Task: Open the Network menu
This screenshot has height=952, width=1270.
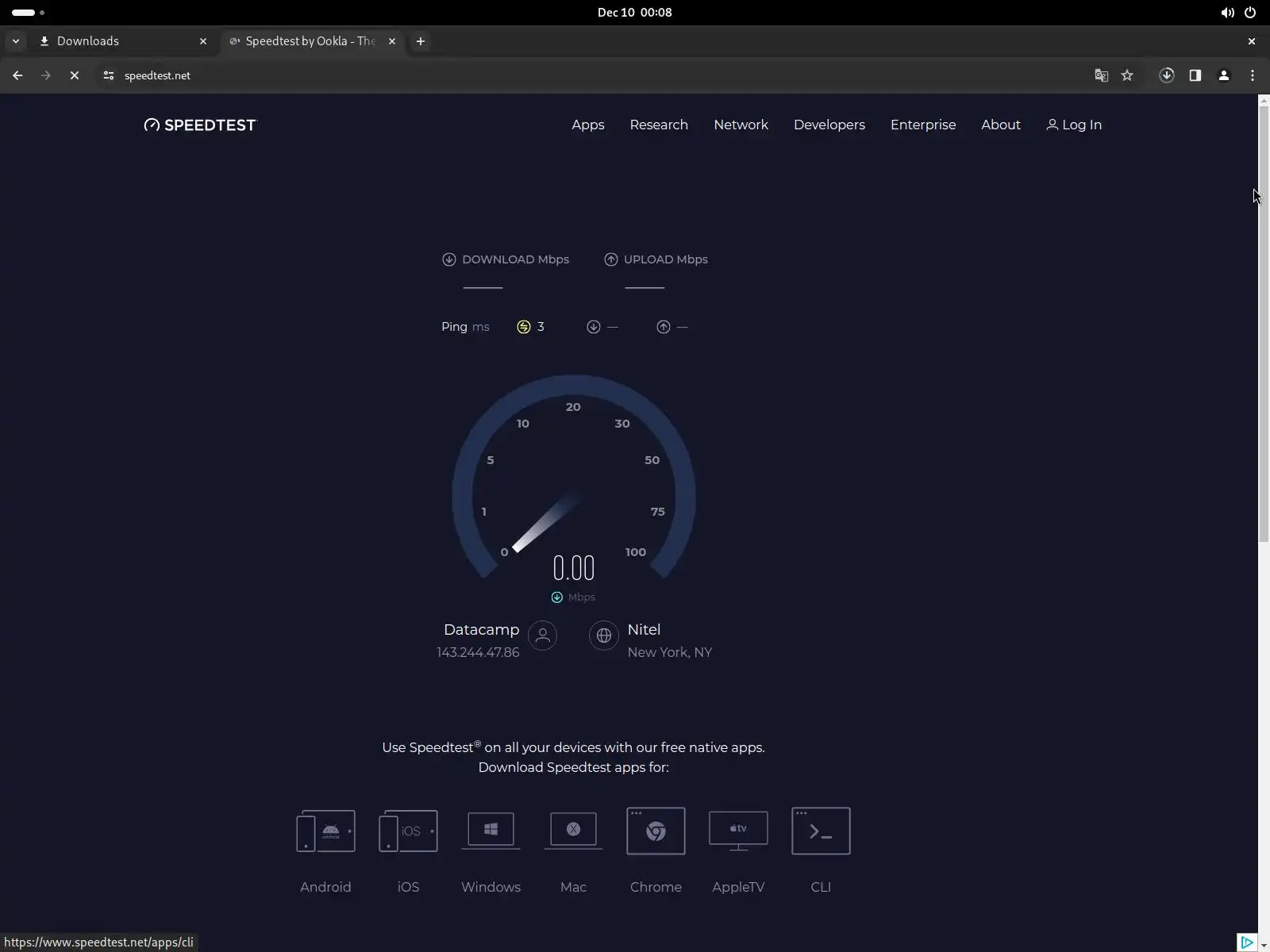Action: (x=741, y=125)
